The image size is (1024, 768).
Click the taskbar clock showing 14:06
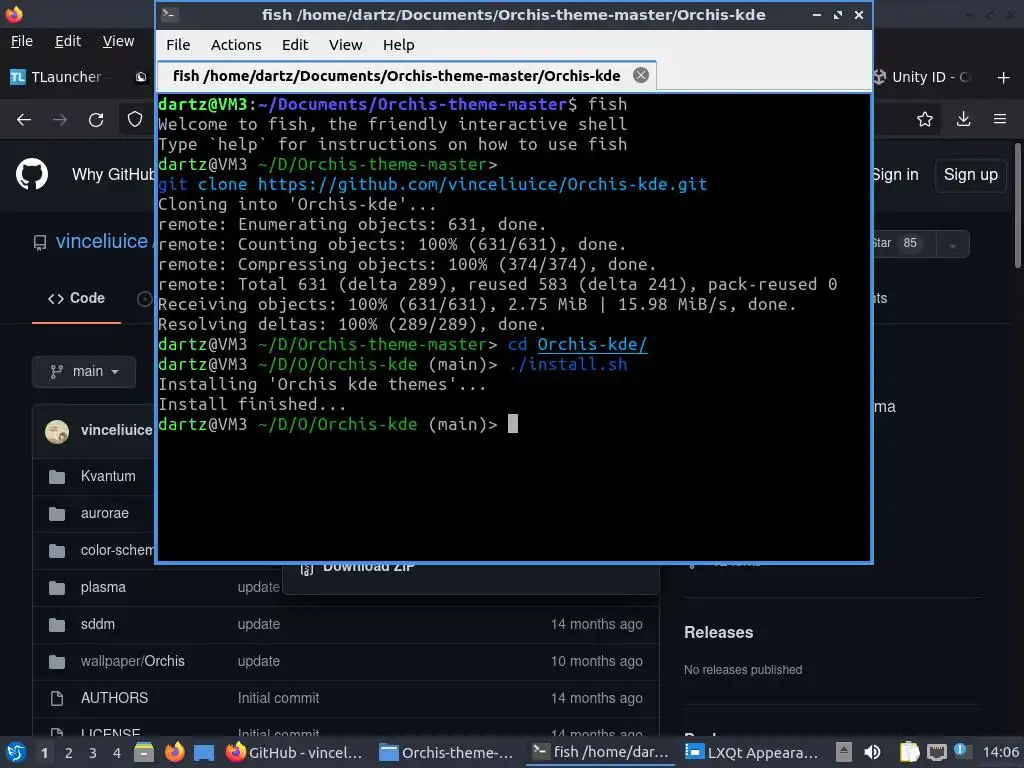[x=1000, y=752]
